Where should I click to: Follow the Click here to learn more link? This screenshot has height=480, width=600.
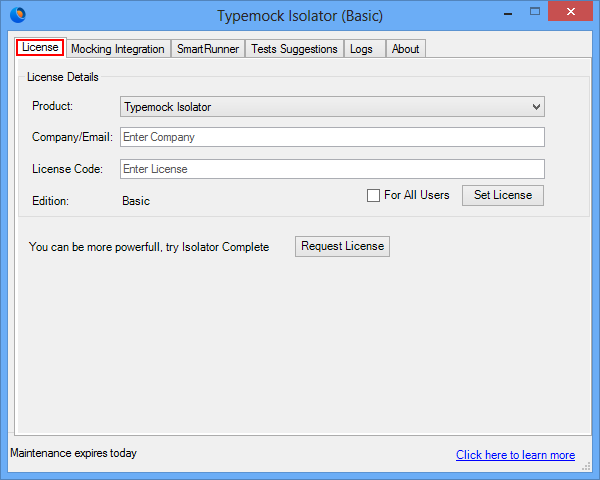tap(515, 455)
